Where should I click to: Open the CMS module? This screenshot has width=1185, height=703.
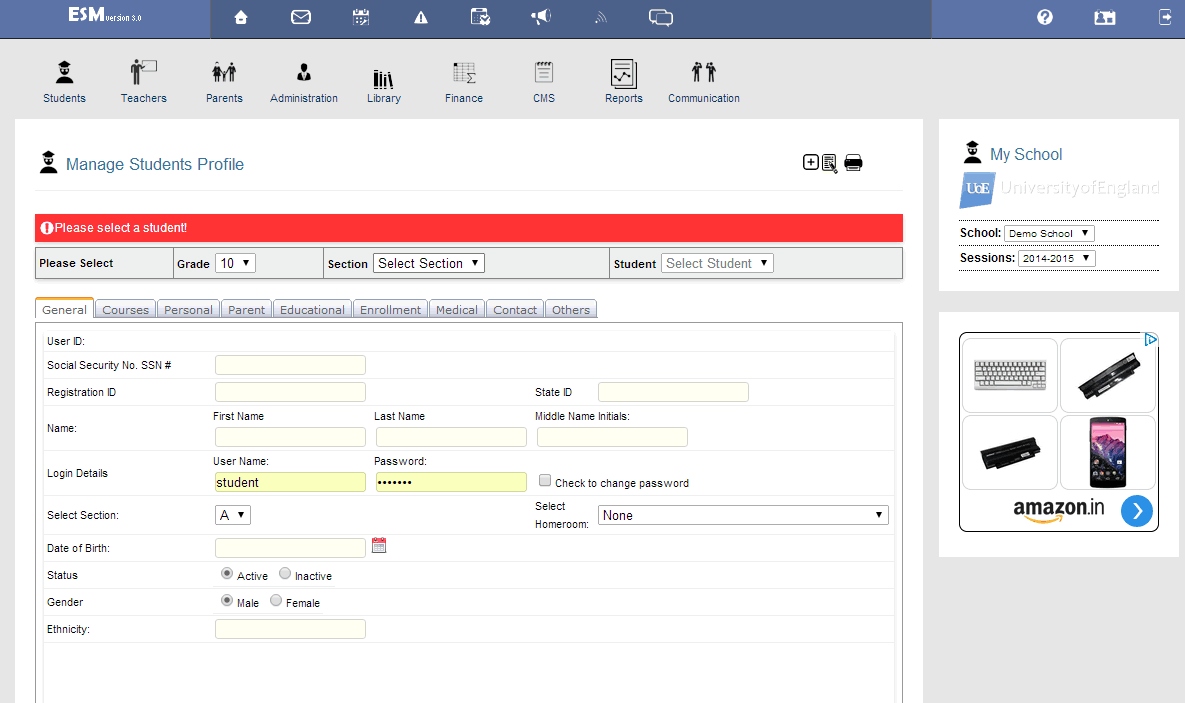(544, 82)
